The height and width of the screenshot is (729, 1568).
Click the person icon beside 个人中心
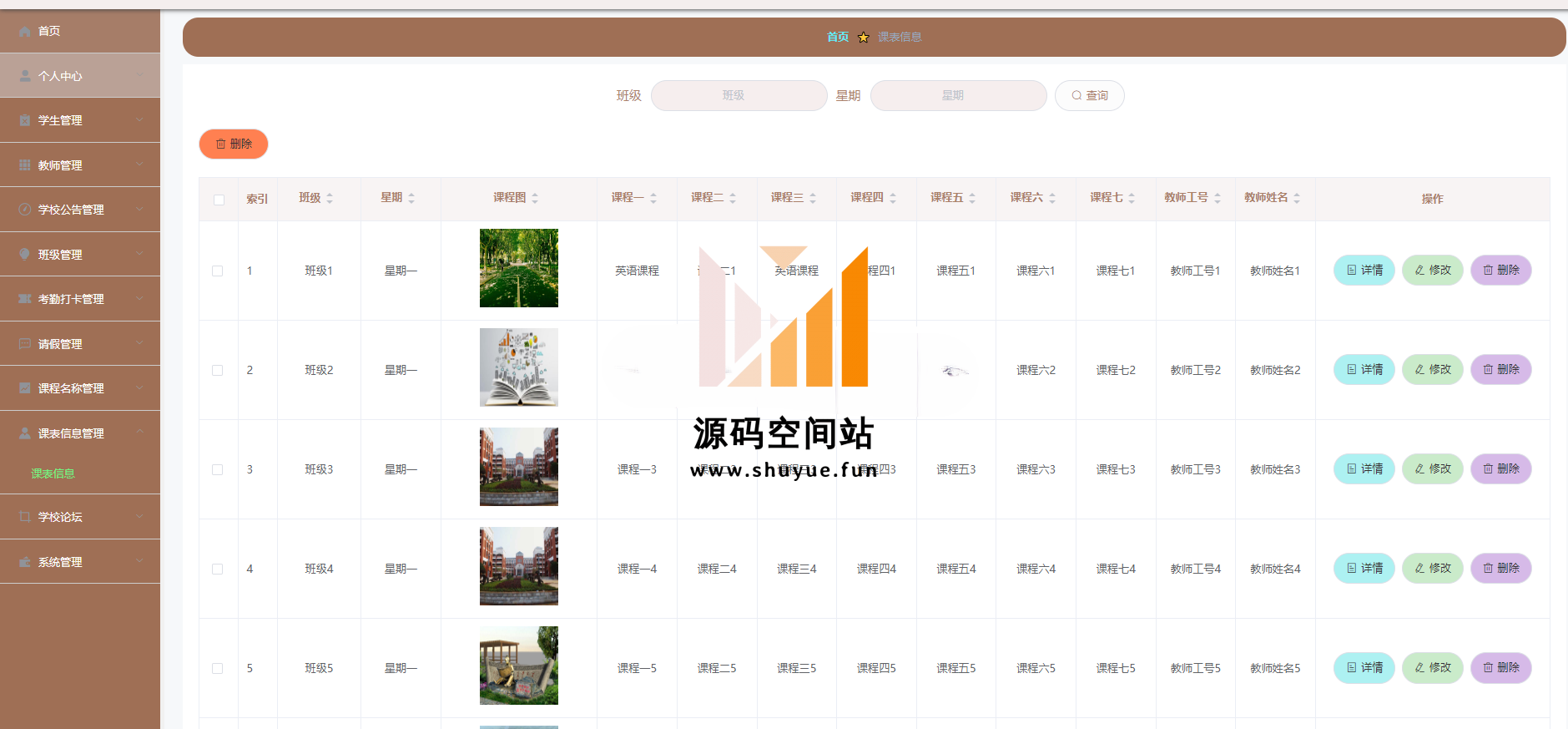point(25,76)
